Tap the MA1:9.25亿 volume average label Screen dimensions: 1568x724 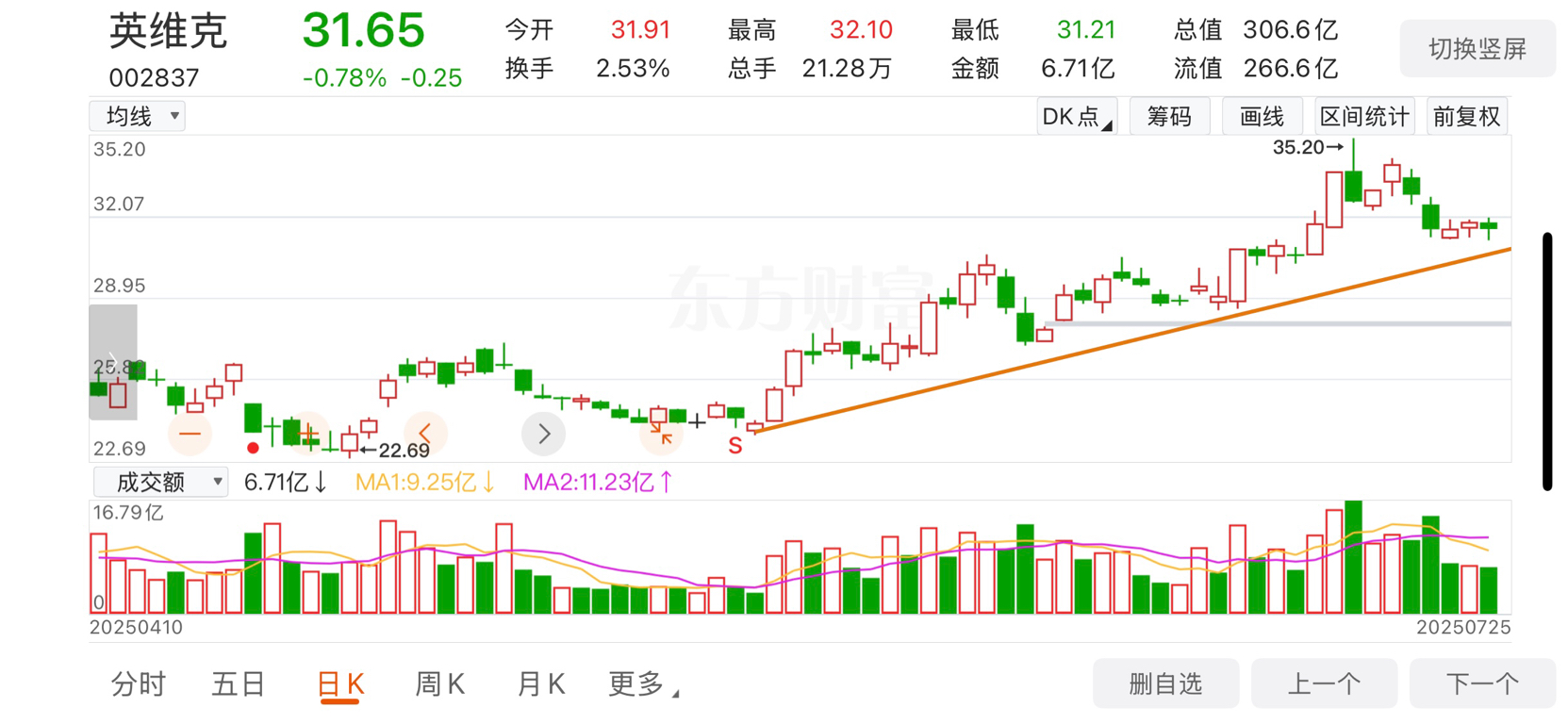click(424, 483)
